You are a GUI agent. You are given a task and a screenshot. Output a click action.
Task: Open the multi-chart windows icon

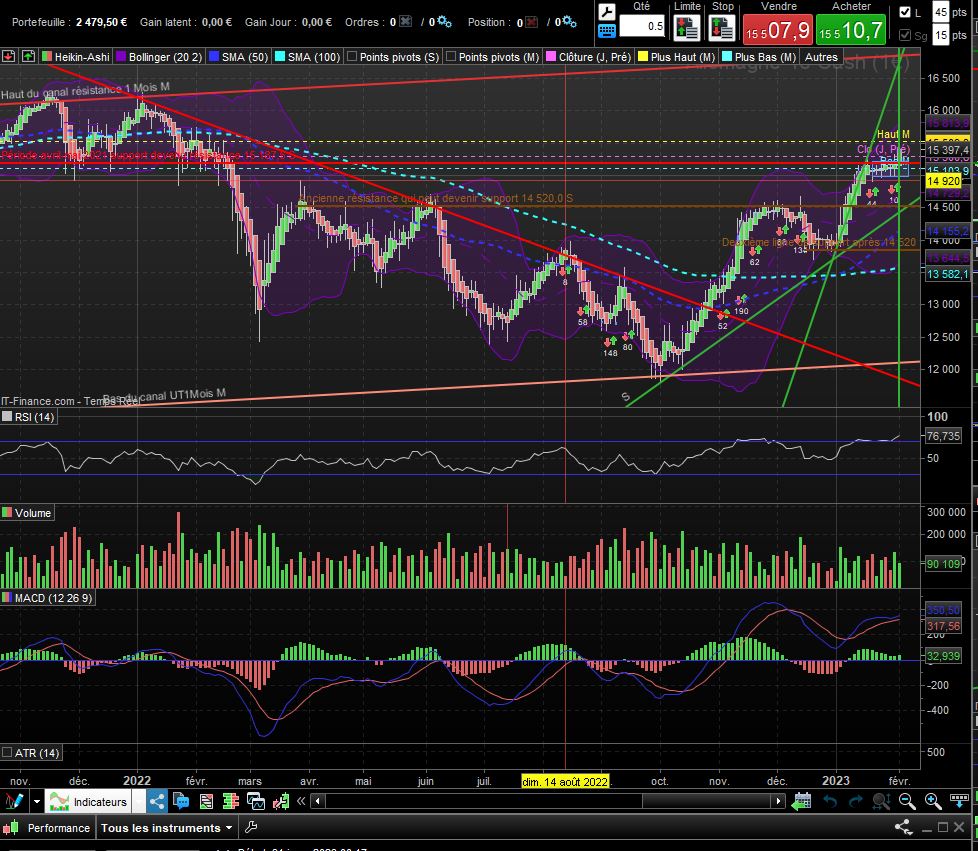[256, 801]
